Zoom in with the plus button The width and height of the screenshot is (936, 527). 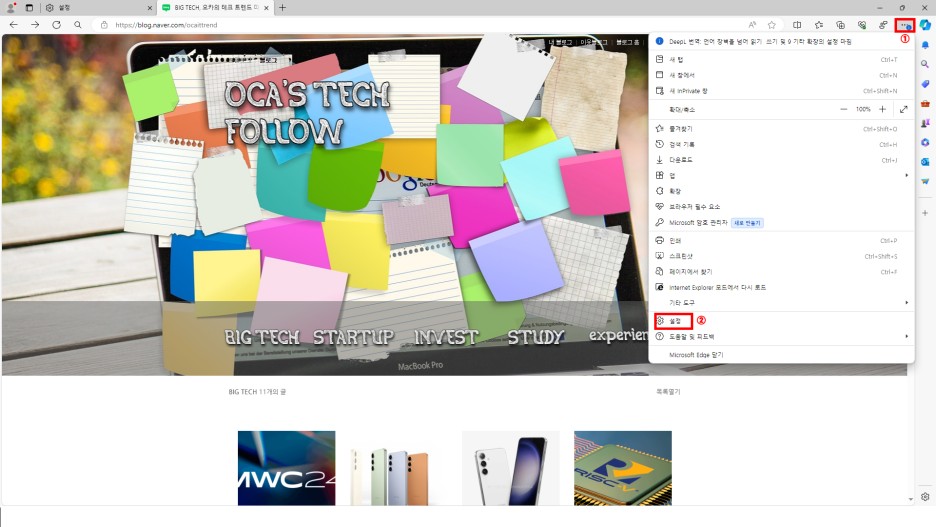pos(882,109)
